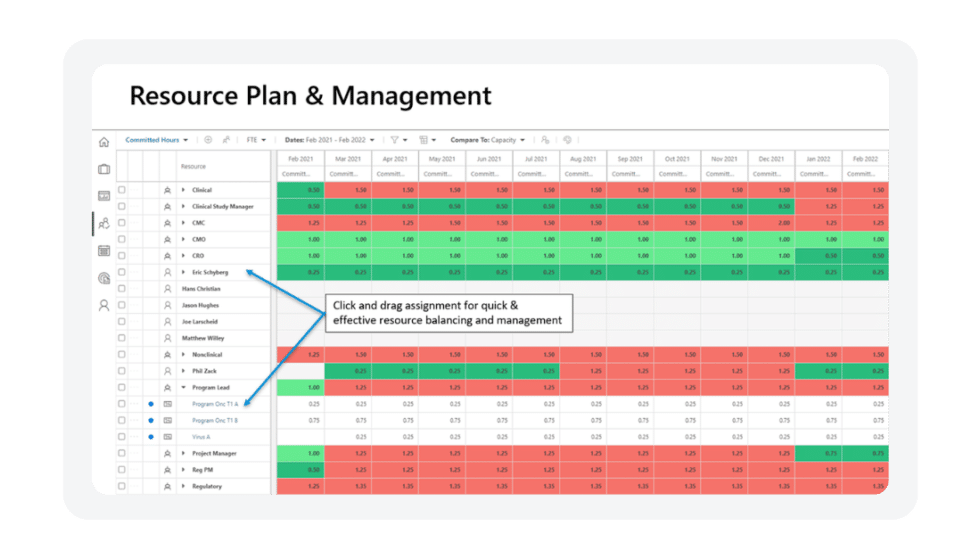Click the person icon in Hans Christian row
Image resolution: width=980 pixels, height=559 pixels.
coord(168,289)
